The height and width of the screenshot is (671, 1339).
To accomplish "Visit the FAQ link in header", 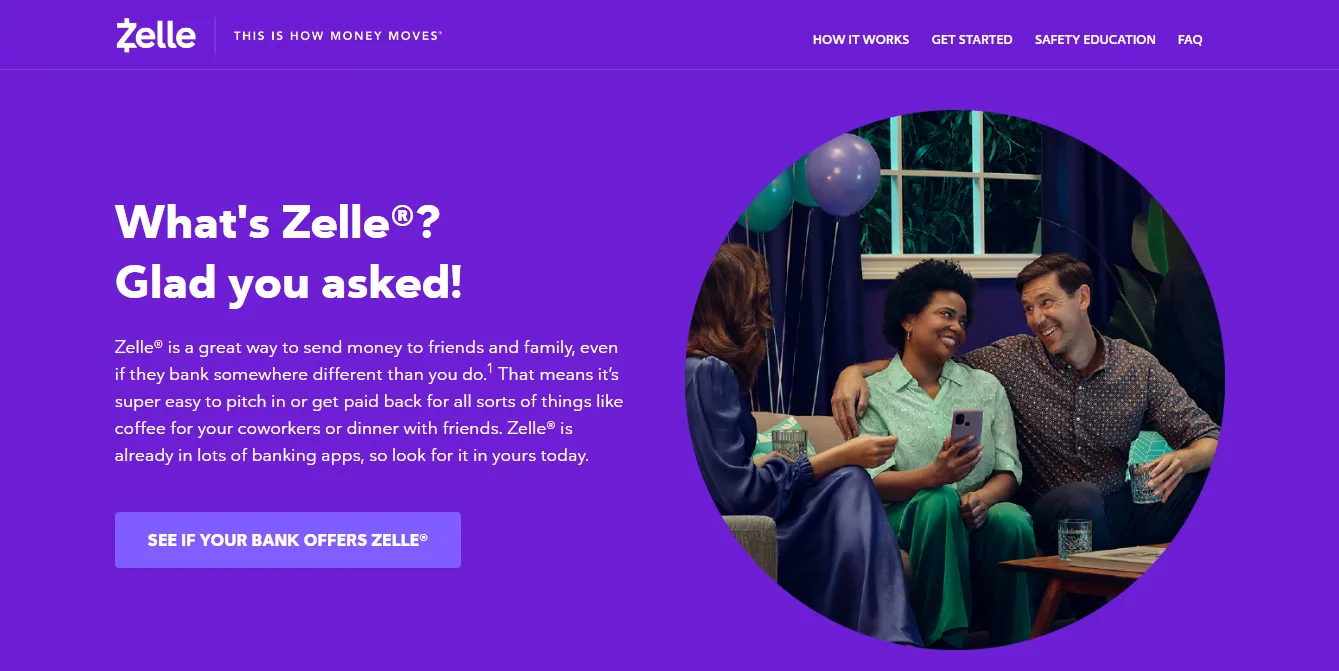I will (x=1190, y=40).
